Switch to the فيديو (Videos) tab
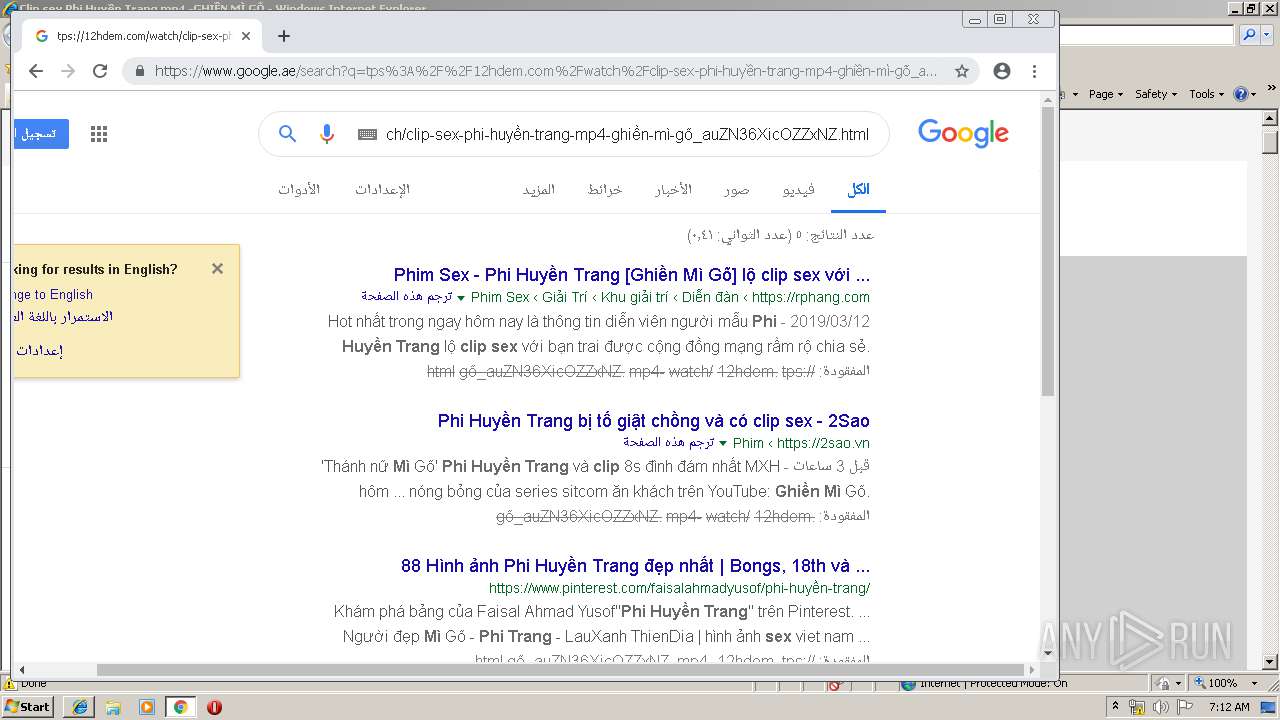 [x=799, y=190]
